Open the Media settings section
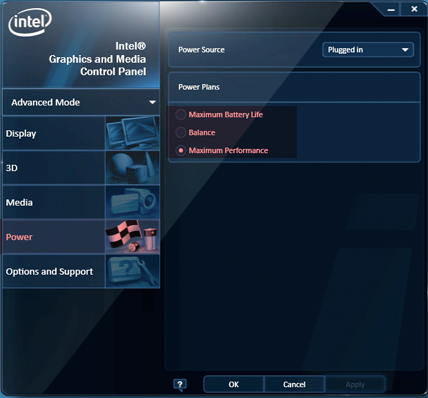Image resolution: width=428 pixels, height=398 pixels. [x=54, y=202]
